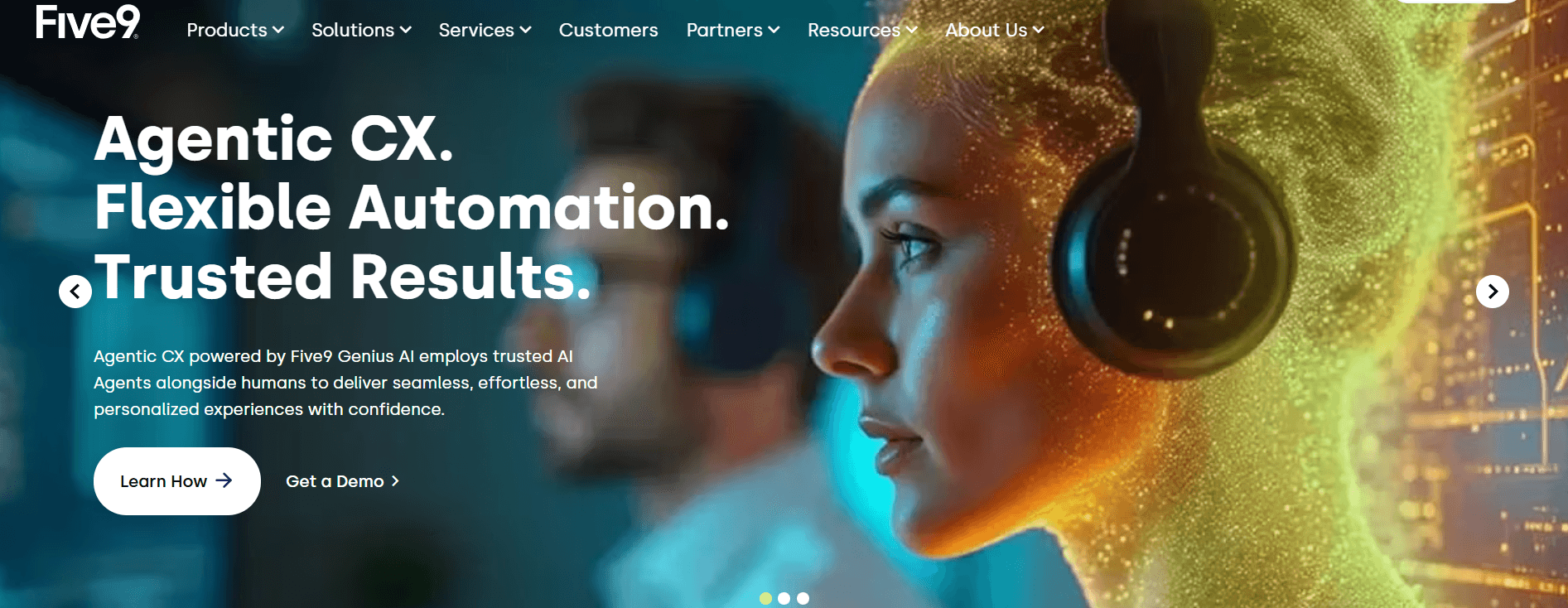
Task: Open the Products navigation menu
Action: click(235, 31)
